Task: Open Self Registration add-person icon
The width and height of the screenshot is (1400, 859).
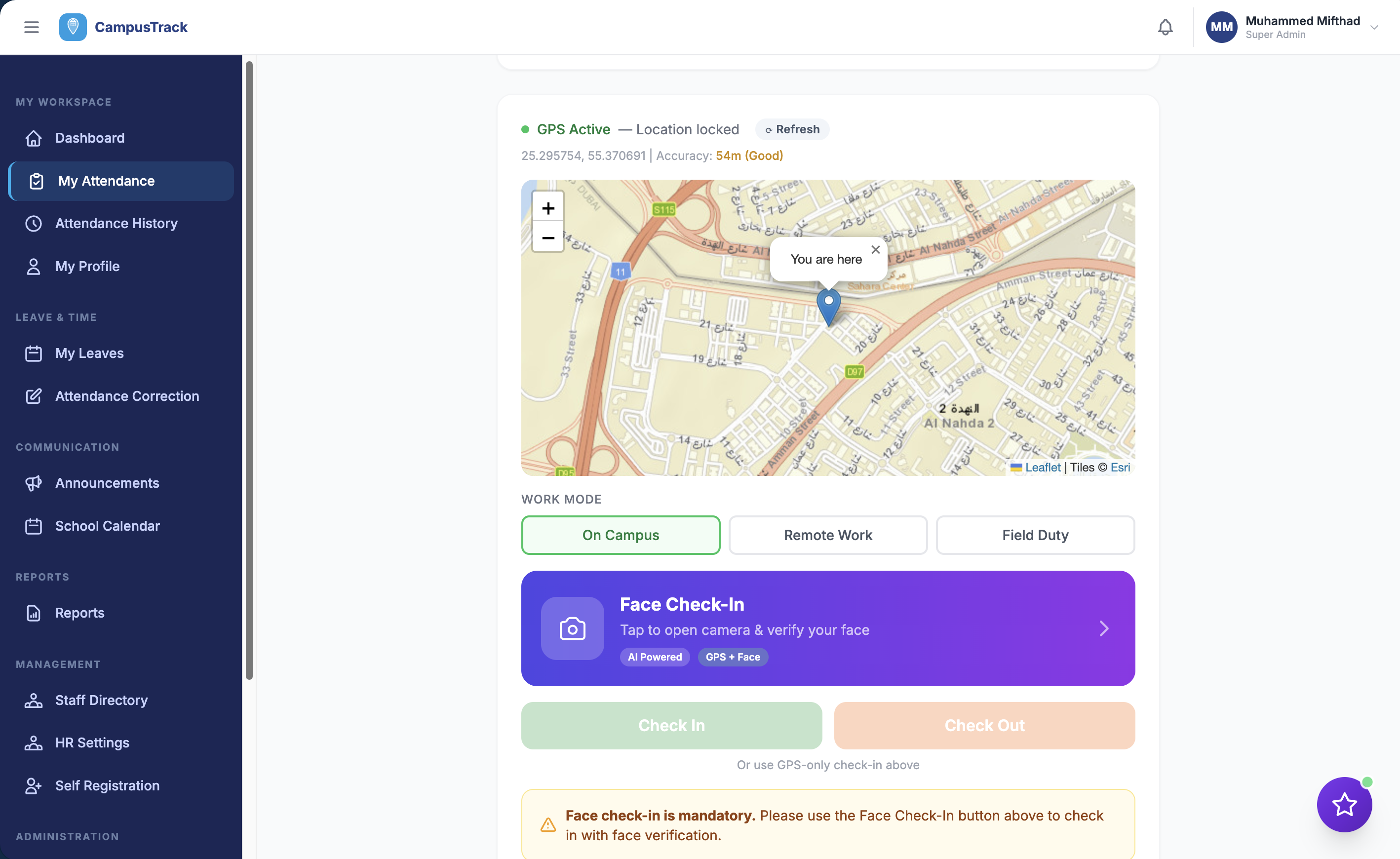Action: coord(34,786)
